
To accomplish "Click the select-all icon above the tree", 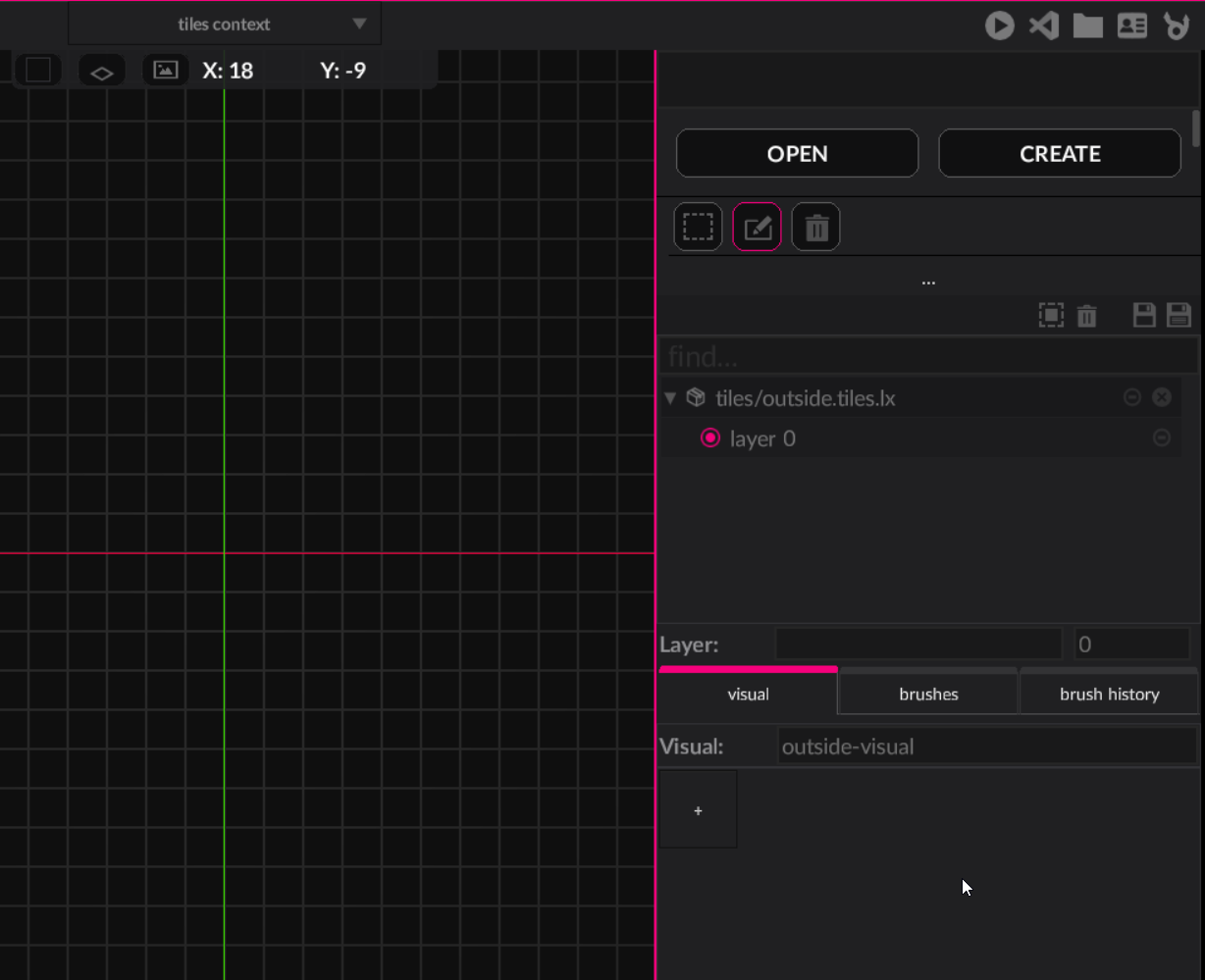I will click(x=1051, y=316).
